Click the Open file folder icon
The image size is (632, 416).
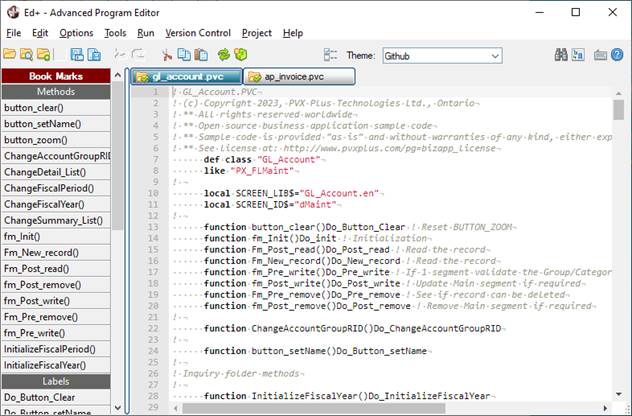click(x=12, y=55)
